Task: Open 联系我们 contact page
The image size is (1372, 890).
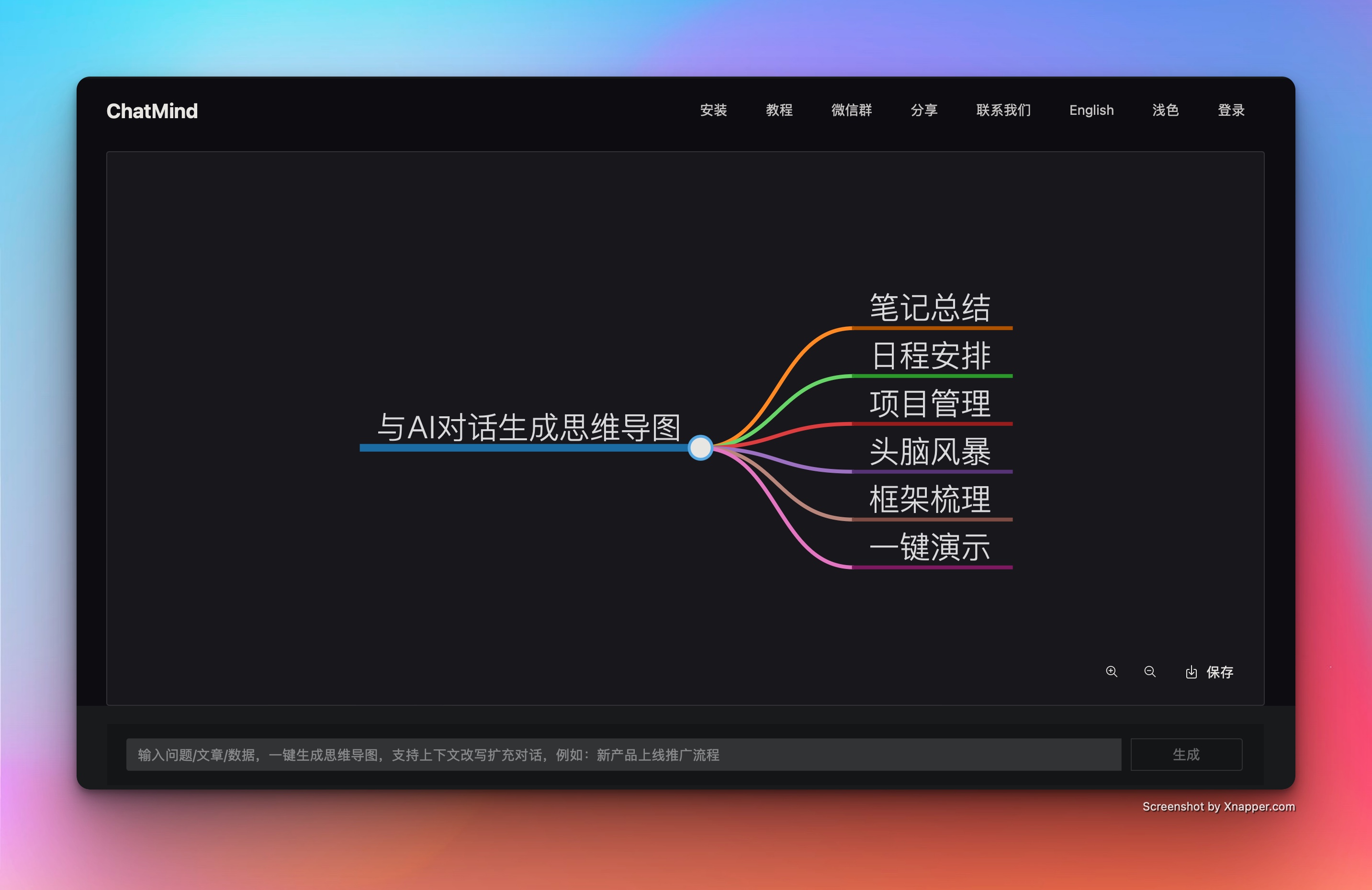Action: pos(1003,110)
